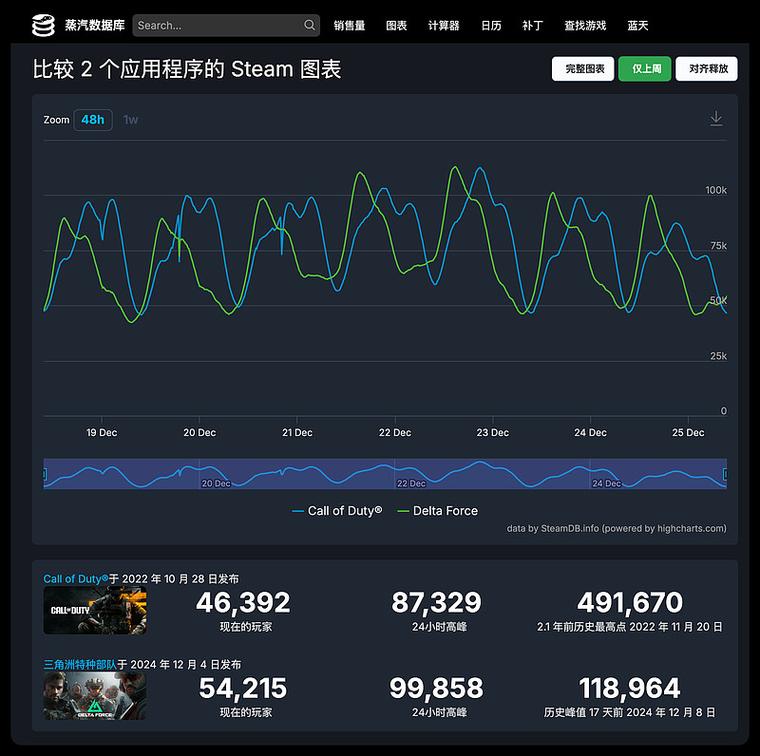Click the 491,670 all-time peak value
The width and height of the screenshot is (760, 756).
[x=630, y=602]
